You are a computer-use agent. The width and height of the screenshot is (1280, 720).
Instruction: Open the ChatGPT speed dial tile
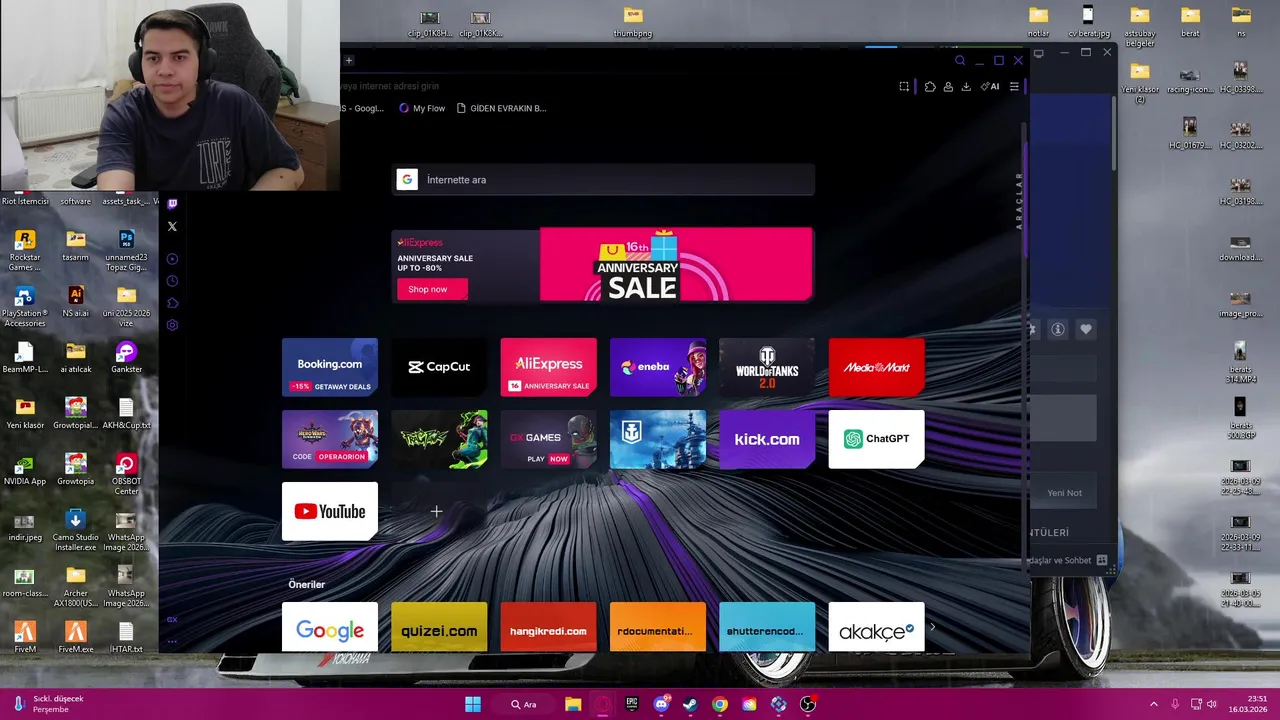click(x=877, y=439)
